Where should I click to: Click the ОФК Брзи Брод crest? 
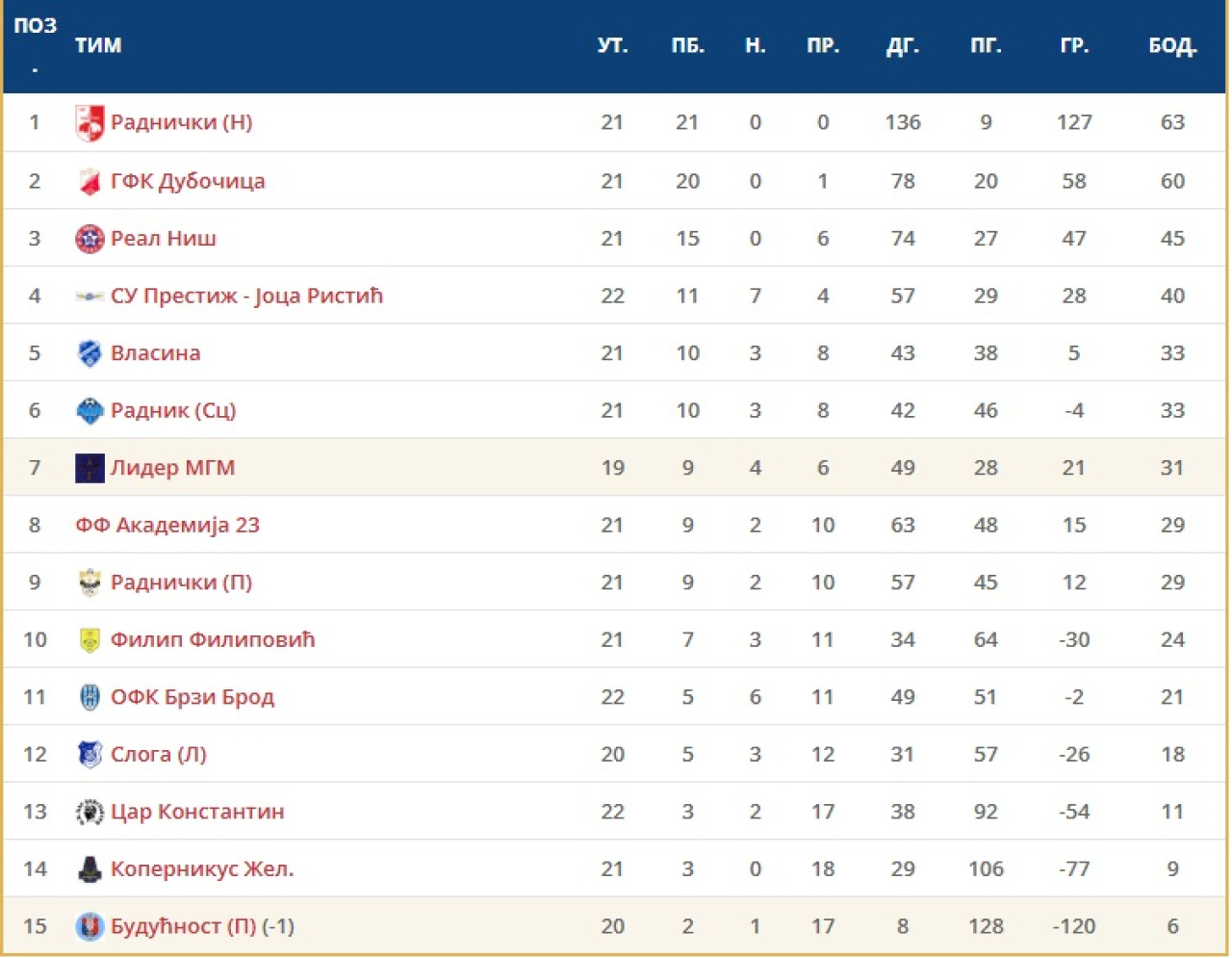click(90, 697)
